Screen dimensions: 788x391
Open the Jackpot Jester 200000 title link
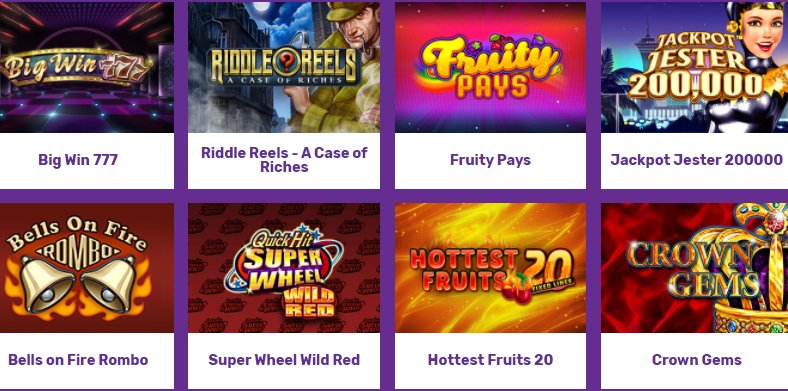tap(697, 160)
